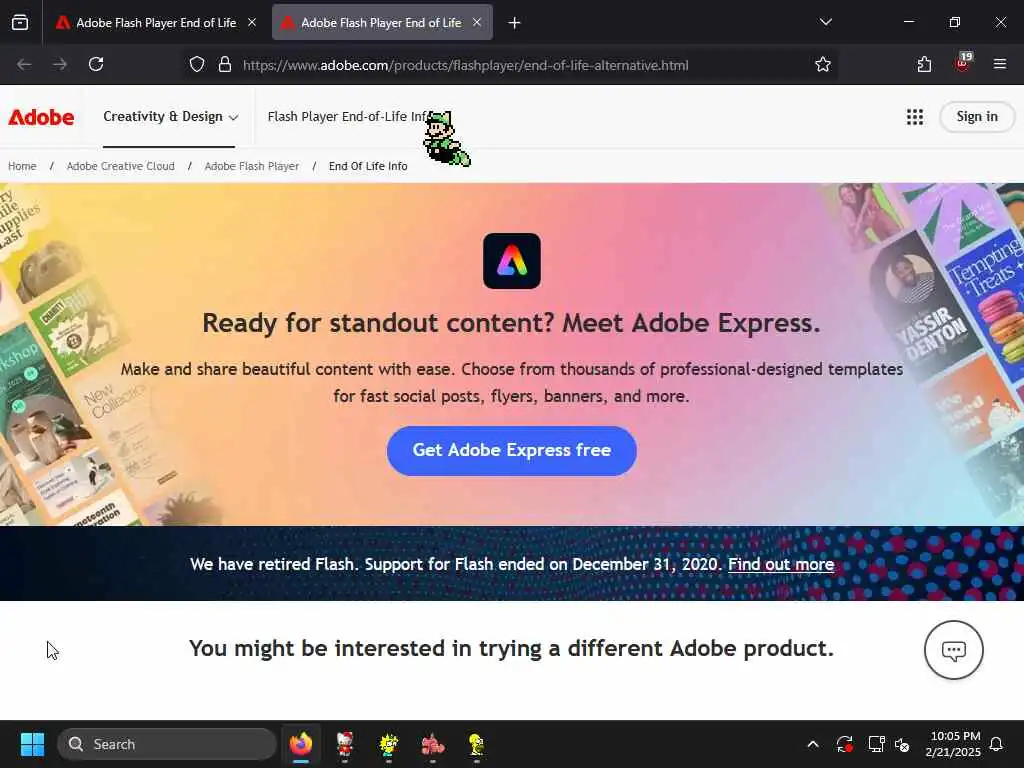The height and width of the screenshot is (768, 1024).
Task: Expand Creativity & Design menu
Action: pyautogui.click(x=170, y=117)
